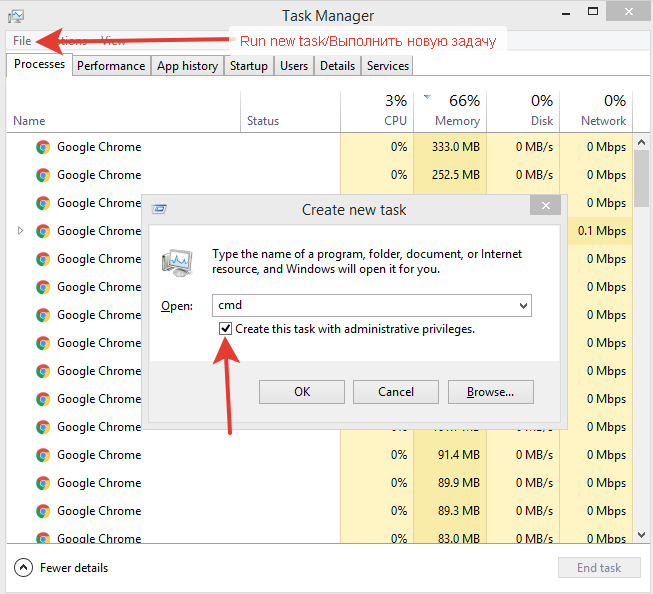Minimize the Task Manager window
Image resolution: width=653 pixels, height=594 pixels.
click(x=566, y=14)
